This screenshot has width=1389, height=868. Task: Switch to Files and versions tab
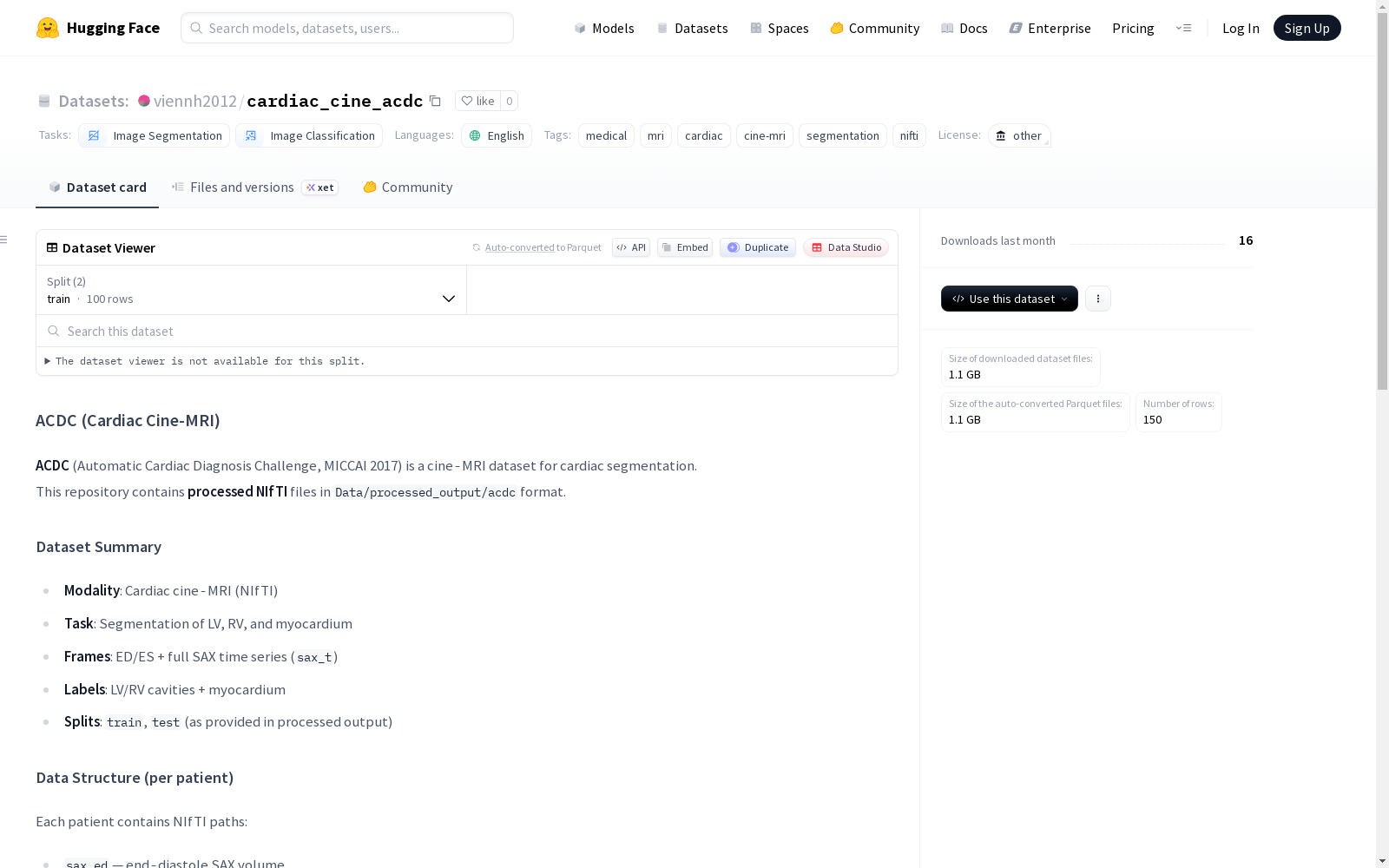coord(254,187)
